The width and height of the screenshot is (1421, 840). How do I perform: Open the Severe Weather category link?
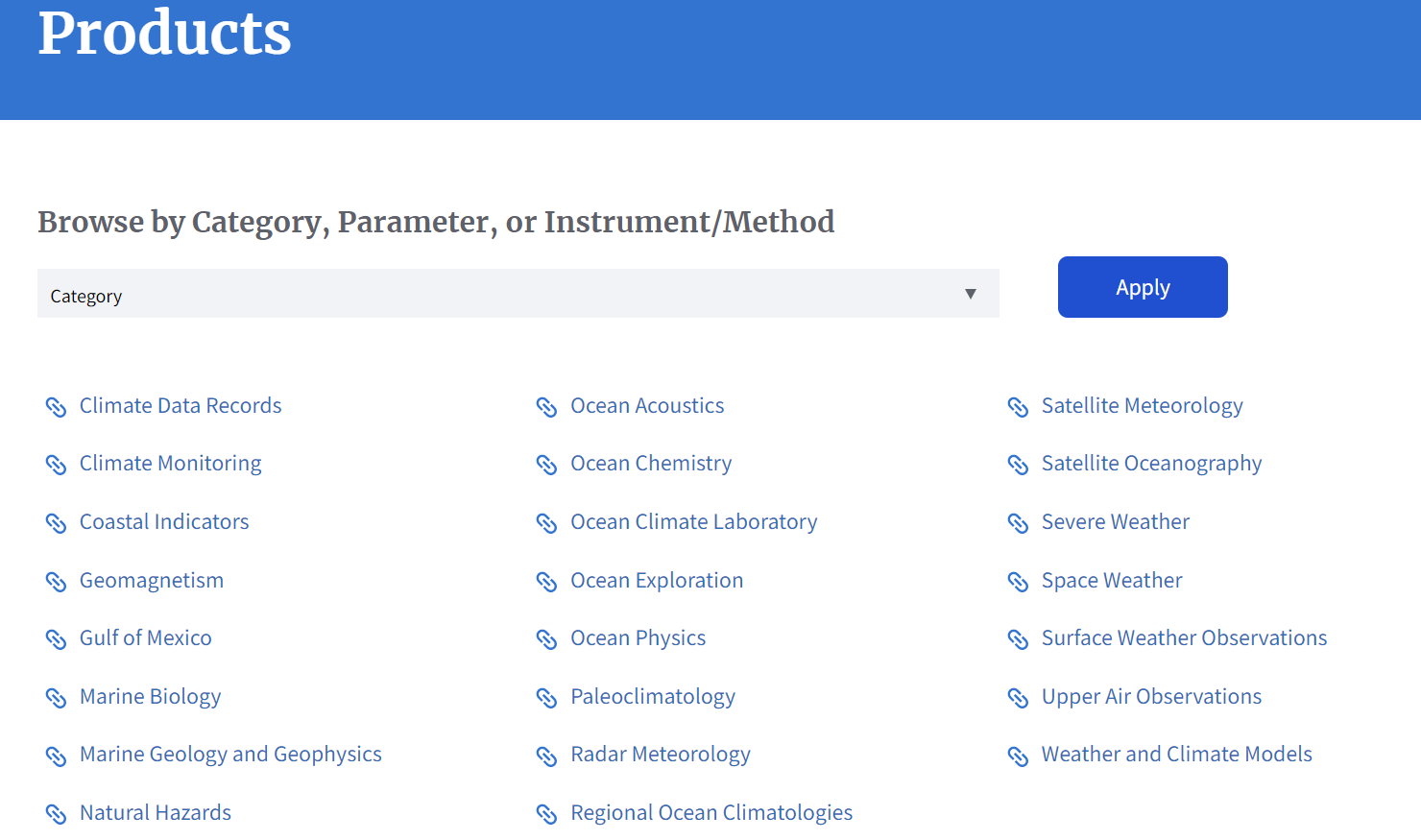pyautogui.click(x=1115, y=522)
